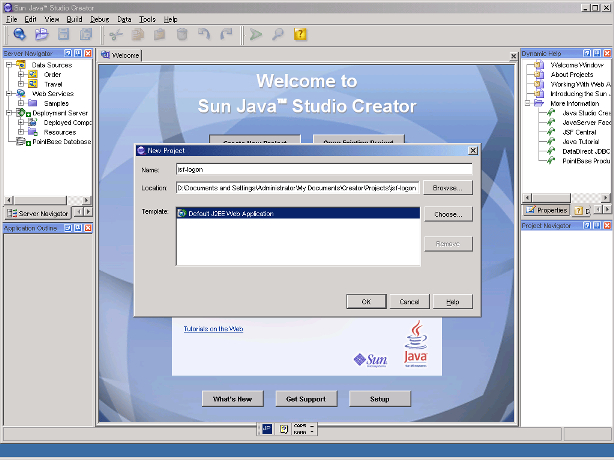The image size is (614, 460).
Task: Expand the Samples folder node
Action: click(x=21, y=103)
